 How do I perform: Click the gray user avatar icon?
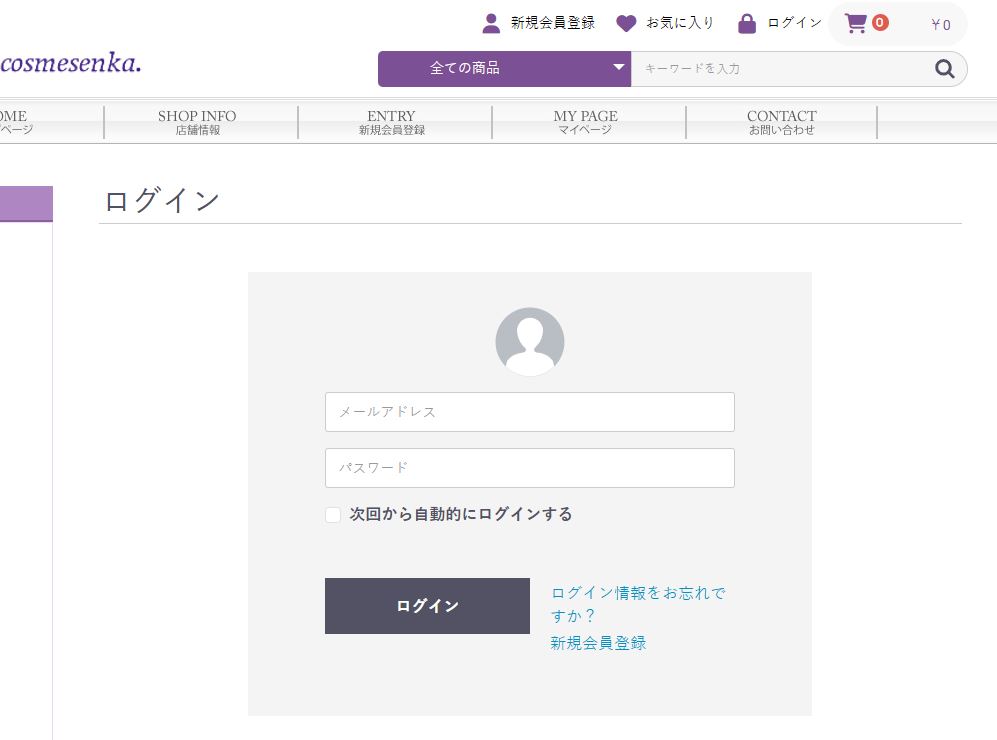(530, 342)
